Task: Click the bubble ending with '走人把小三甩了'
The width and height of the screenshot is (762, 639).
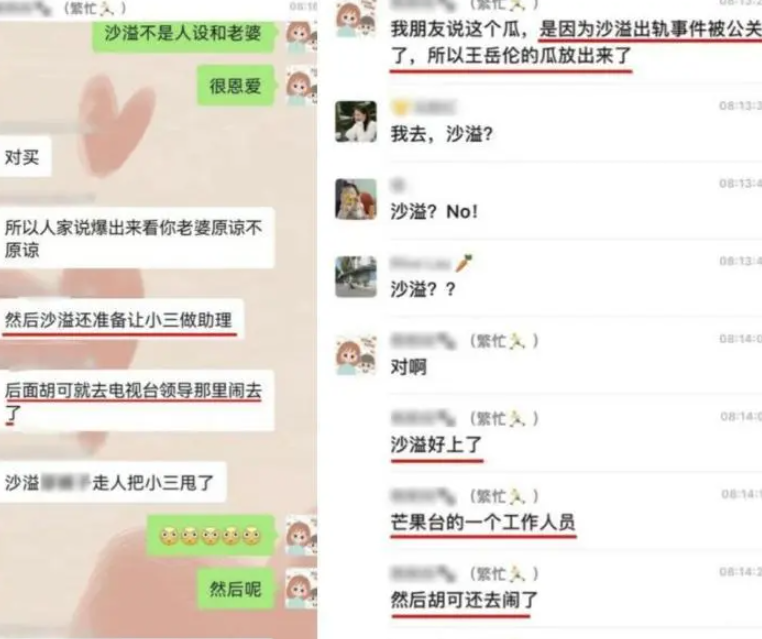Action: tap(112, 482)
